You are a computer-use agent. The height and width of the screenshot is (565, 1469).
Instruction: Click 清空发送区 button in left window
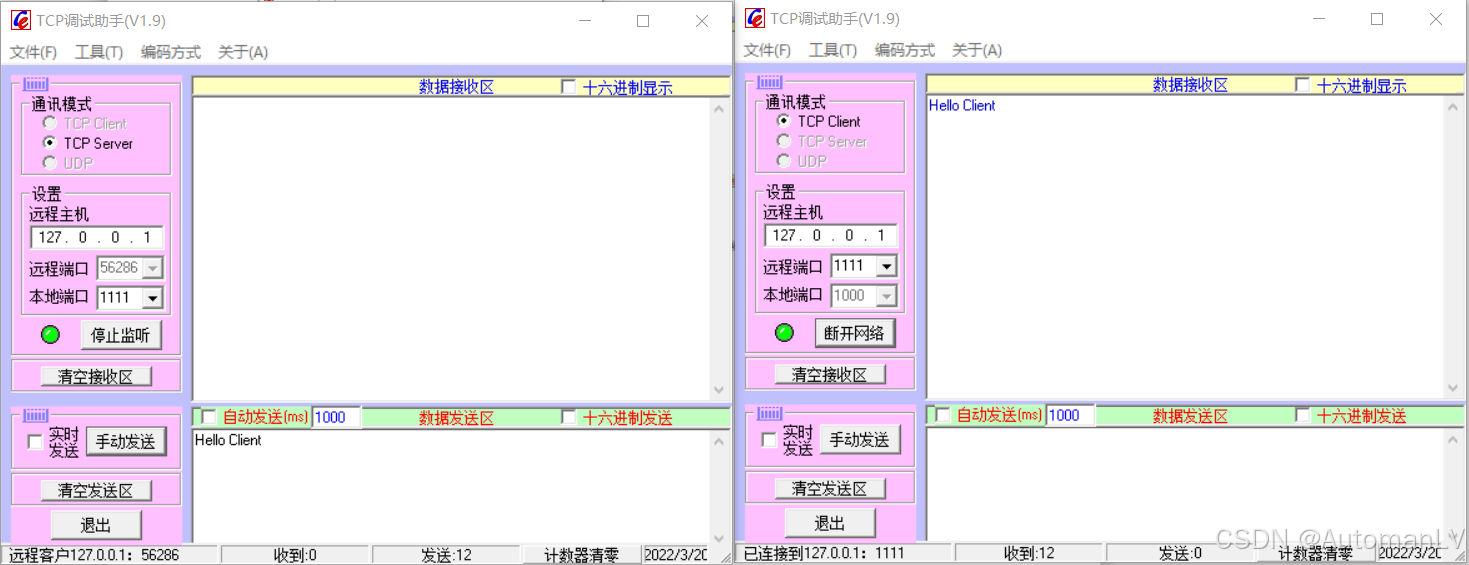click(x=96, y=490)
